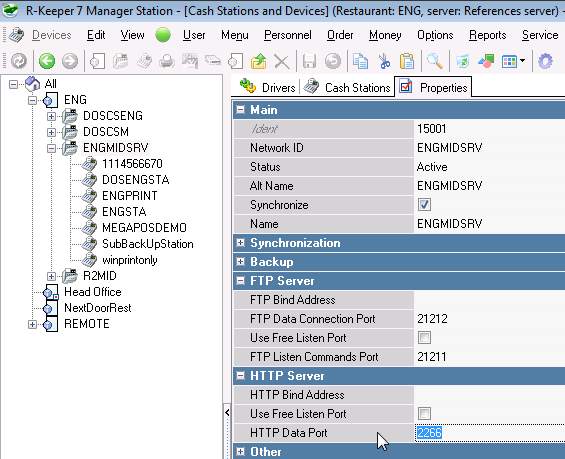
Task: Go back with the green arrow
Action: coord(47,61)
